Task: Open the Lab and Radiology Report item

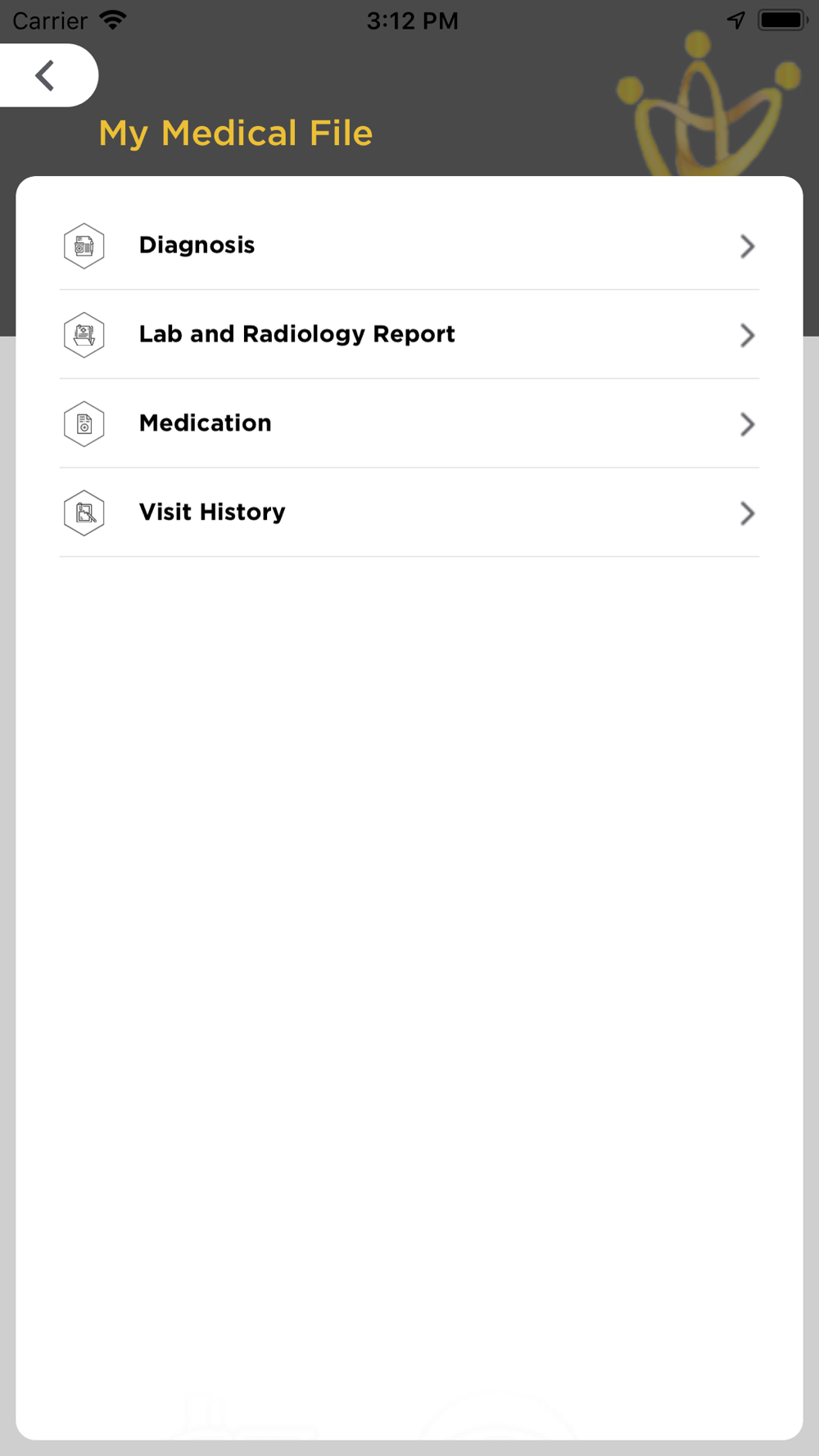Action: pos(409,335)
